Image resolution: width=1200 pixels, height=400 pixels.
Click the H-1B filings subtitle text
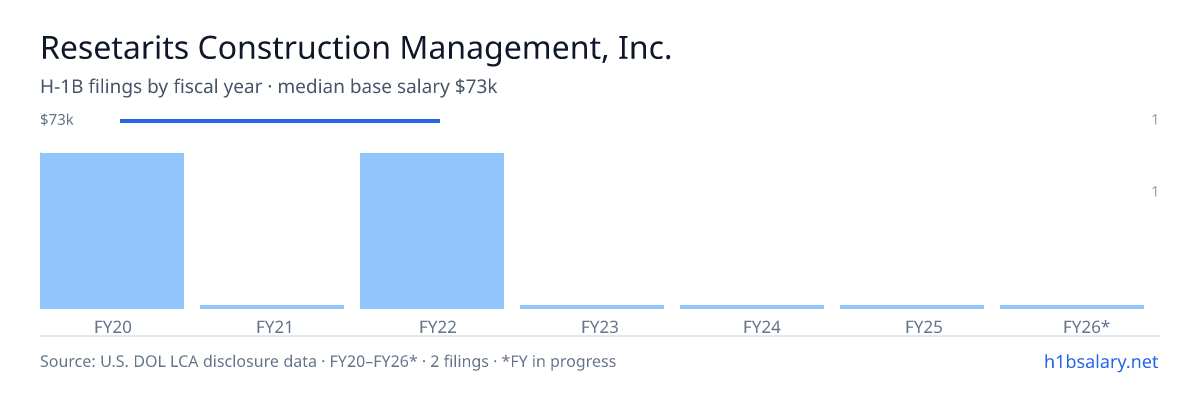269,87
